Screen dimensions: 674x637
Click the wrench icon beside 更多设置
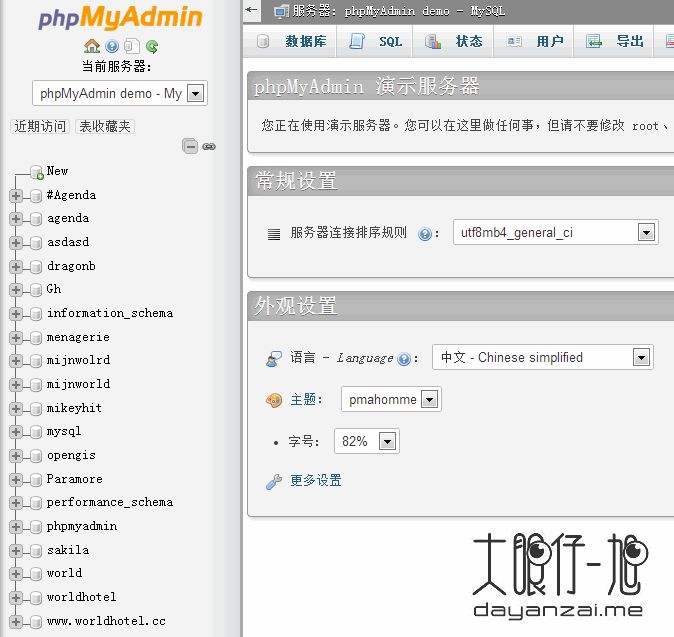pos(274,481)
